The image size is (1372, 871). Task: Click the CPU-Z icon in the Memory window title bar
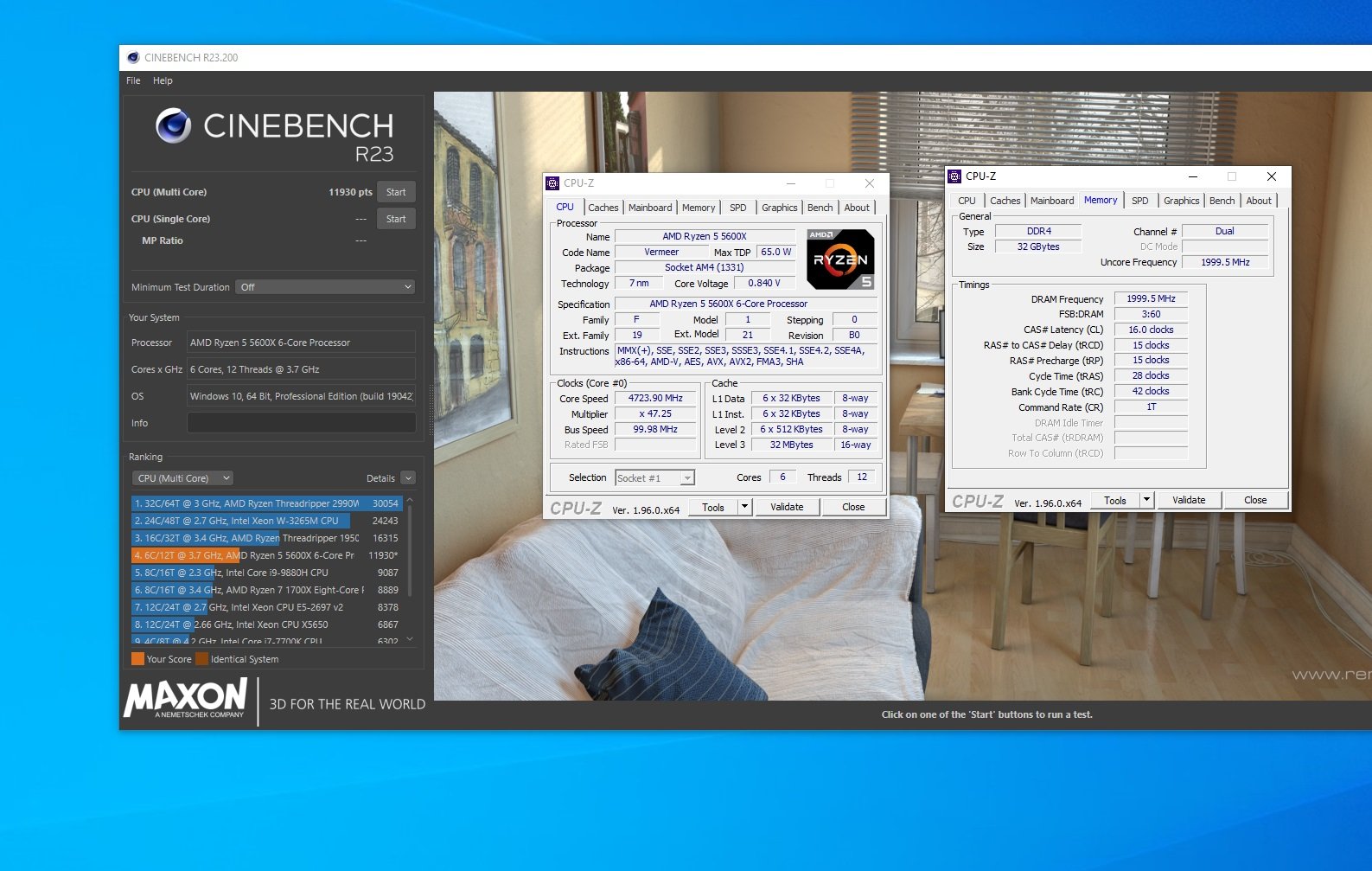(x=954, y=176)
